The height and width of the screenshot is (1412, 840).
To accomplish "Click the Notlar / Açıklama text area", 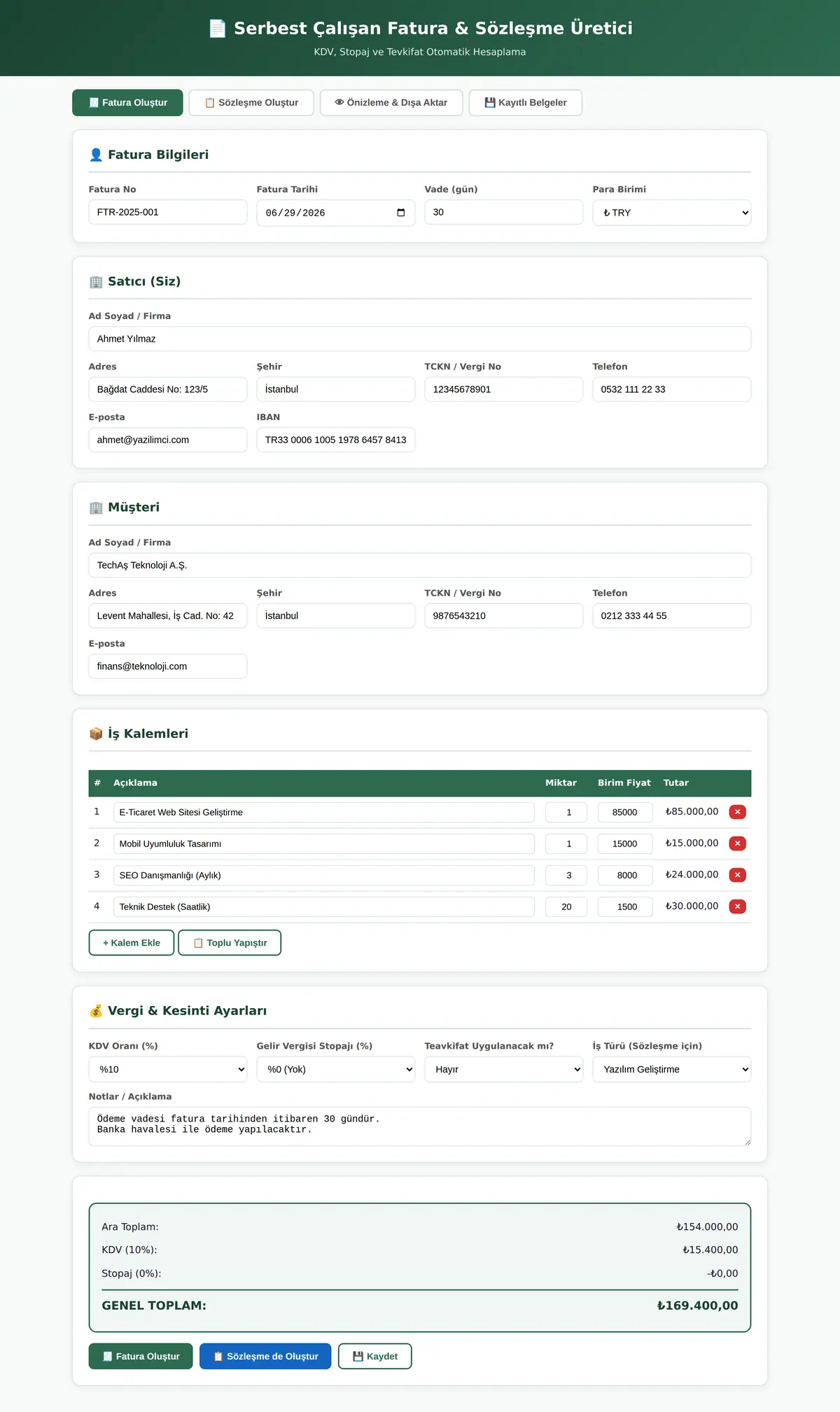I will pyautogui.click(x=420, y=1126).
